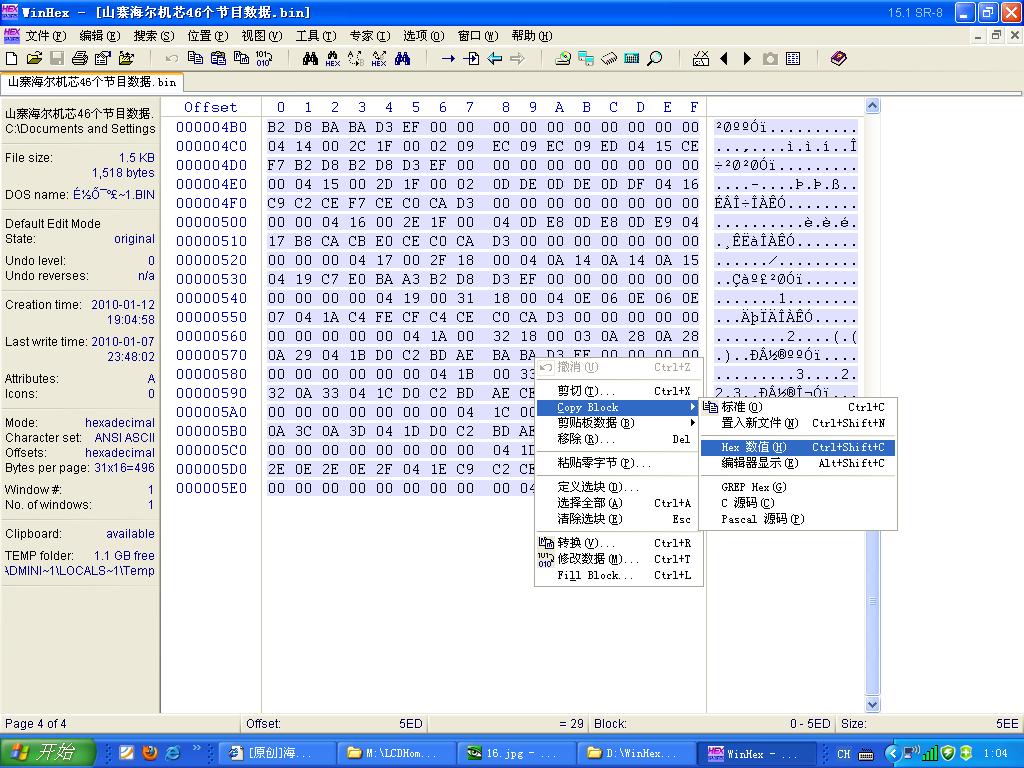The width and height of the screenshot is (1024, 768).
Task: Open the 帮助(H) menu
Action: coord(532,36)
